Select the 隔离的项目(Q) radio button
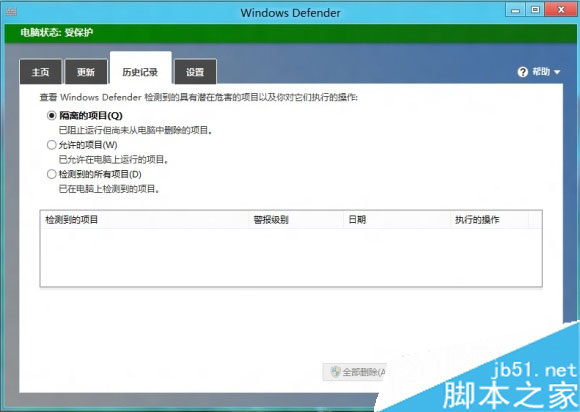Screen dimensions: 580x412 click(52, 115)
